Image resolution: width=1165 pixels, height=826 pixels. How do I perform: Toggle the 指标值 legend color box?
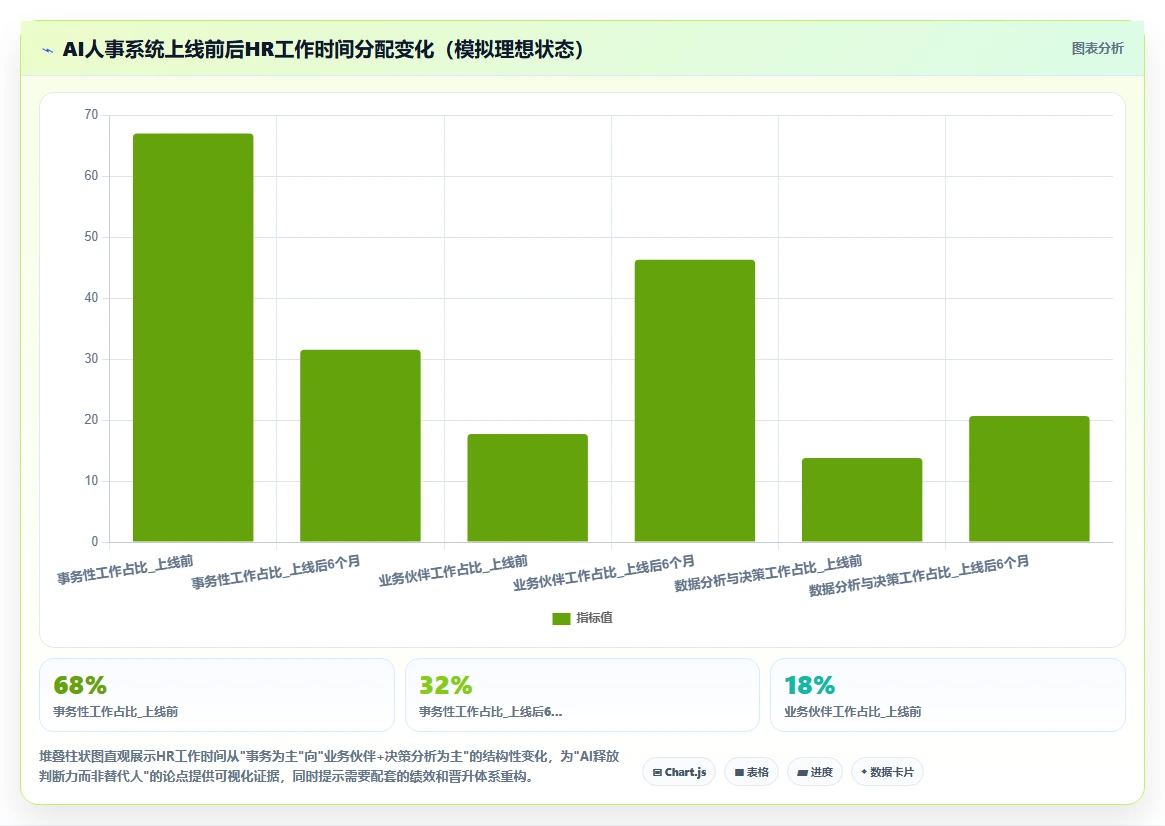561,618
